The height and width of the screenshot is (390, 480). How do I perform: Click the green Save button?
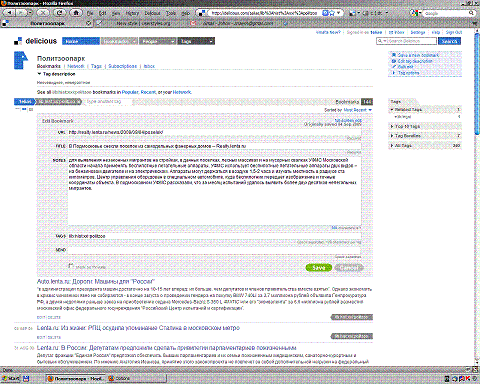coord(319,268)
